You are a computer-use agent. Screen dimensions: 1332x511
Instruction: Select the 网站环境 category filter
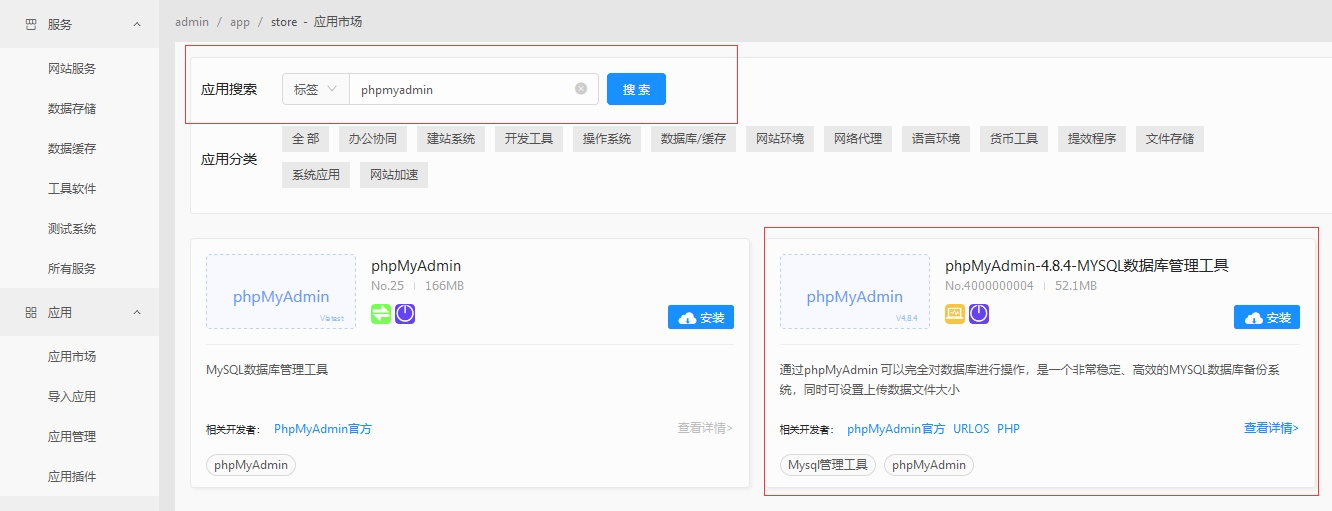780,139
